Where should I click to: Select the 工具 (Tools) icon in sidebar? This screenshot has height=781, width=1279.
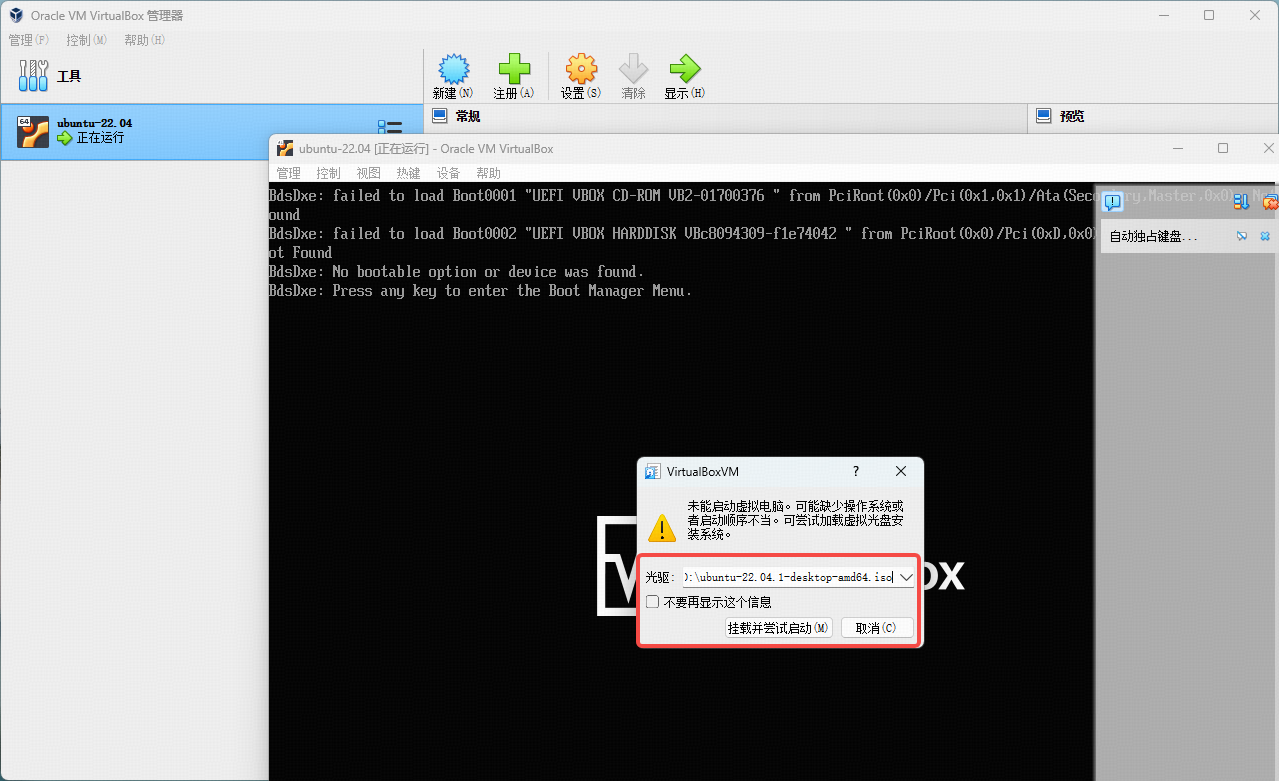(33, 75)
